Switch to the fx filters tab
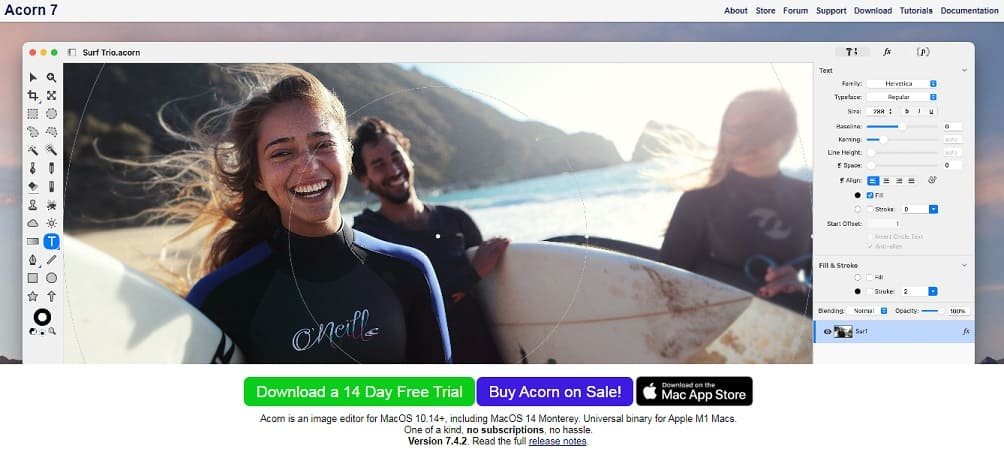The image size is (1004, 461). 887,52
